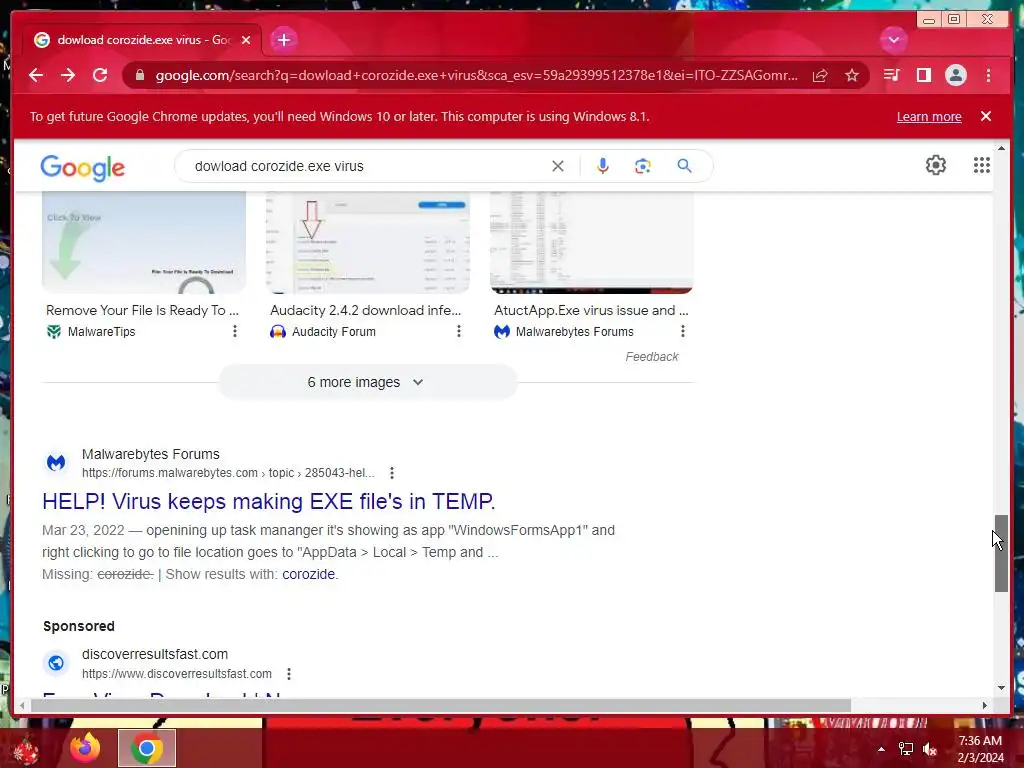The width and height of the screenshot is (1024, 768).
Task: Go forward with the browser forward arrow
Action: pyautogui.click(x=68, y=75)
